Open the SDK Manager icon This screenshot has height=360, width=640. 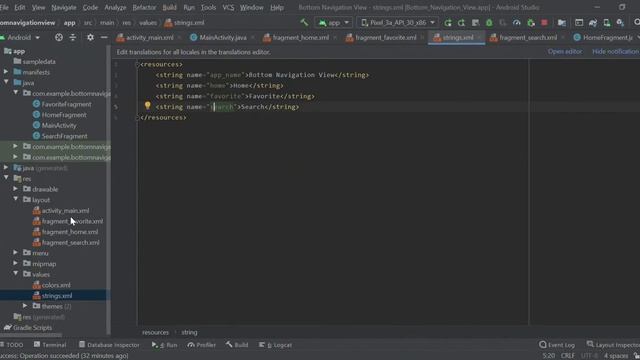pyautogui.click(x=620, y=23)
